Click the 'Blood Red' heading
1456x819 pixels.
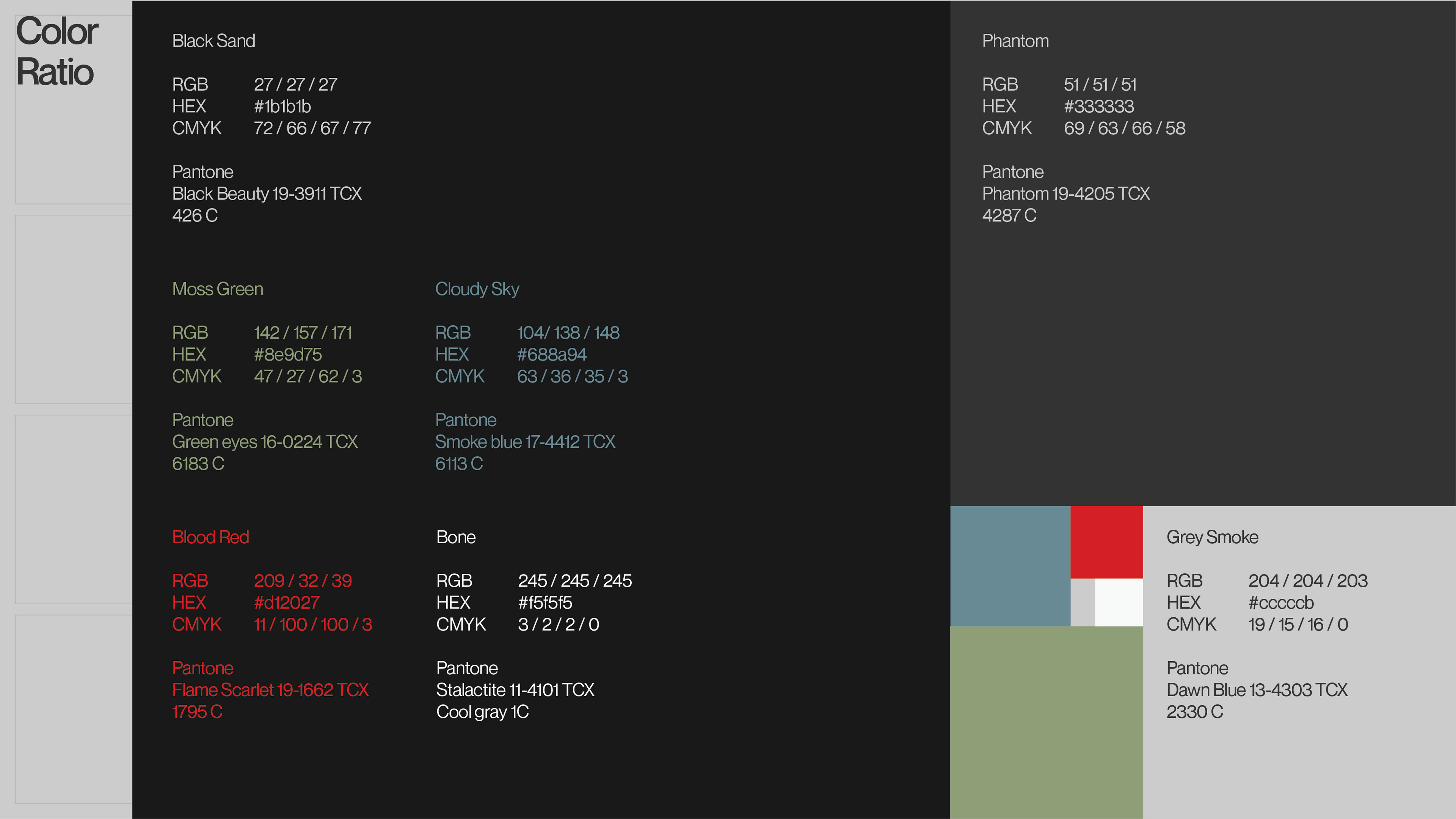(x=210, y=537)
